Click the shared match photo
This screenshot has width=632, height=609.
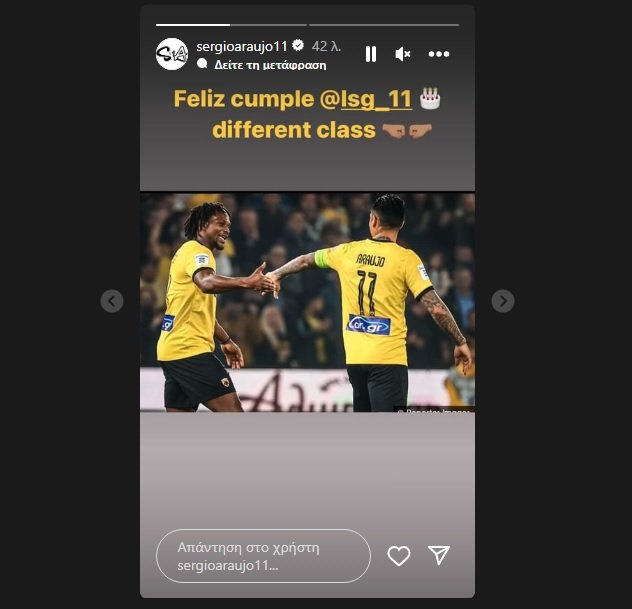307,302
